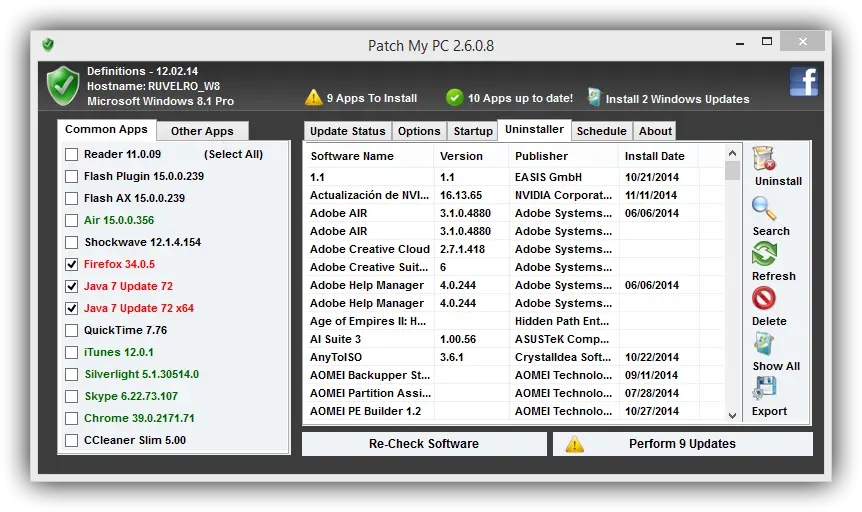This screenshot has height=512, width=862.
Task: Tick the Chrome 39.0.2171.71 checkbox
Action: point(71,419)
